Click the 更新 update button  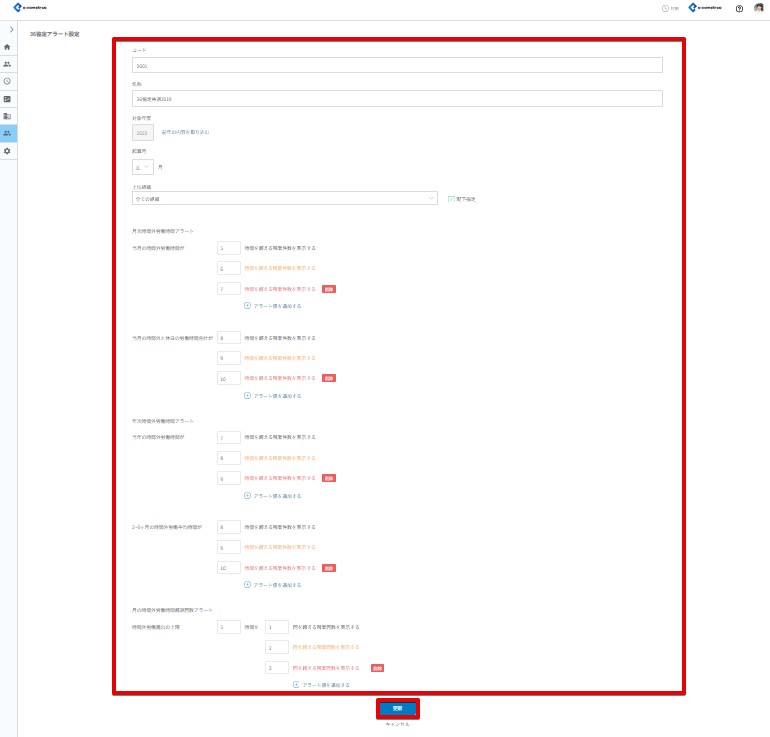[x=397, y=708]
